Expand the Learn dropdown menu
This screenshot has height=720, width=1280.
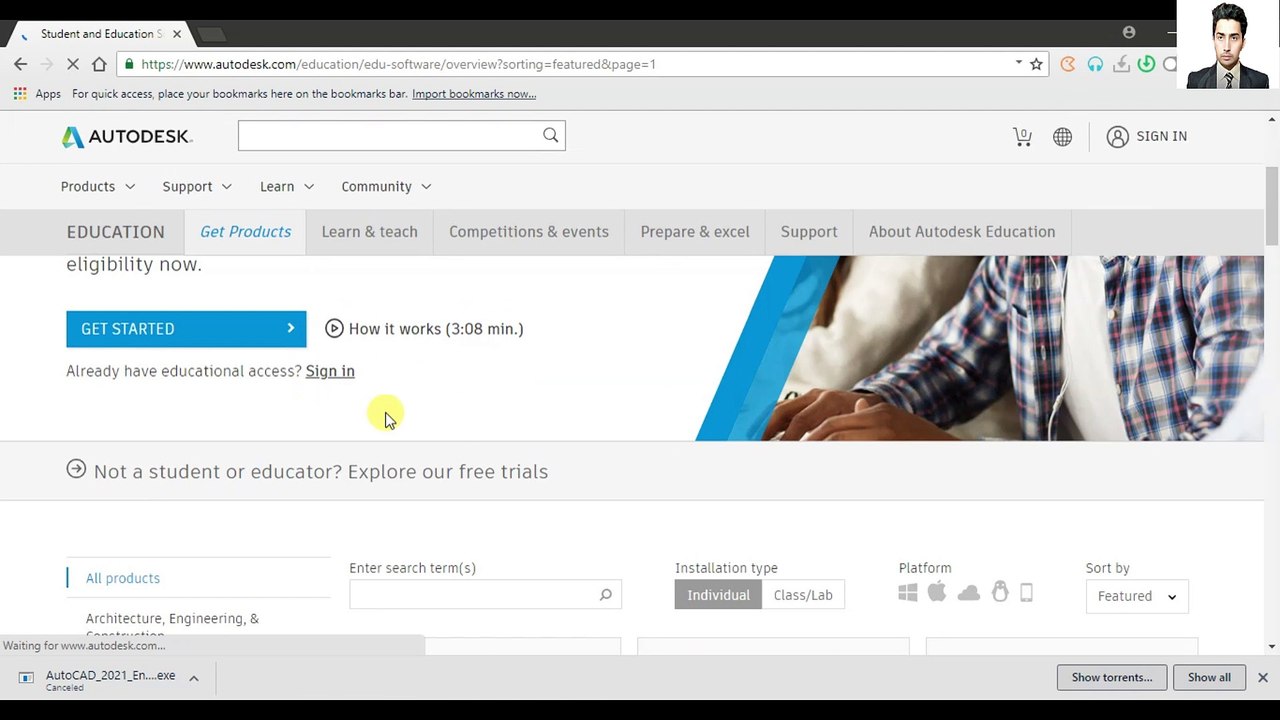(x=287, y=187)
